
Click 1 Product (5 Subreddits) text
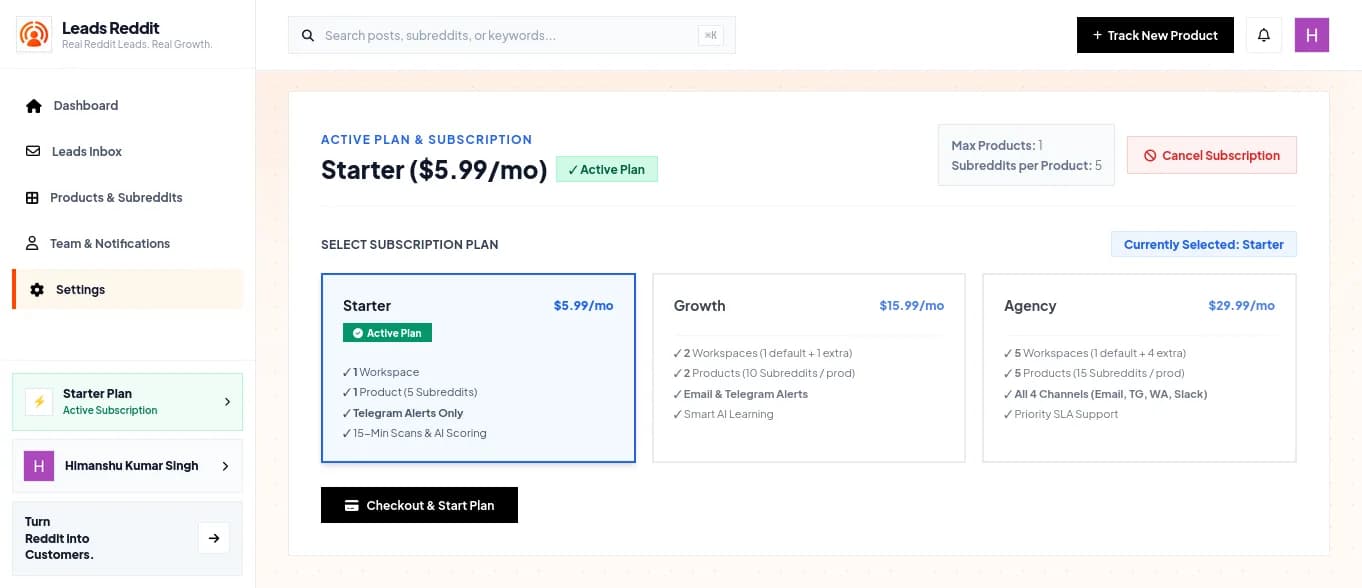click(415, 393)
